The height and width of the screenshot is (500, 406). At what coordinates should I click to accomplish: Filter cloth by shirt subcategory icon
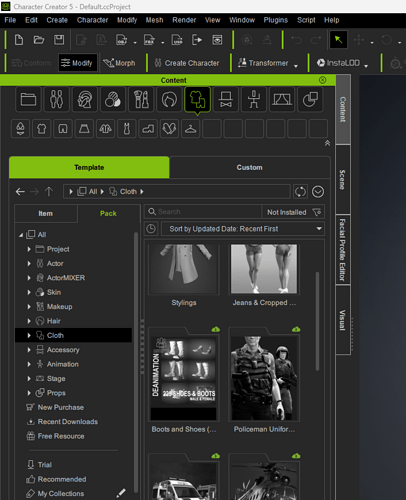coord(42,128)
